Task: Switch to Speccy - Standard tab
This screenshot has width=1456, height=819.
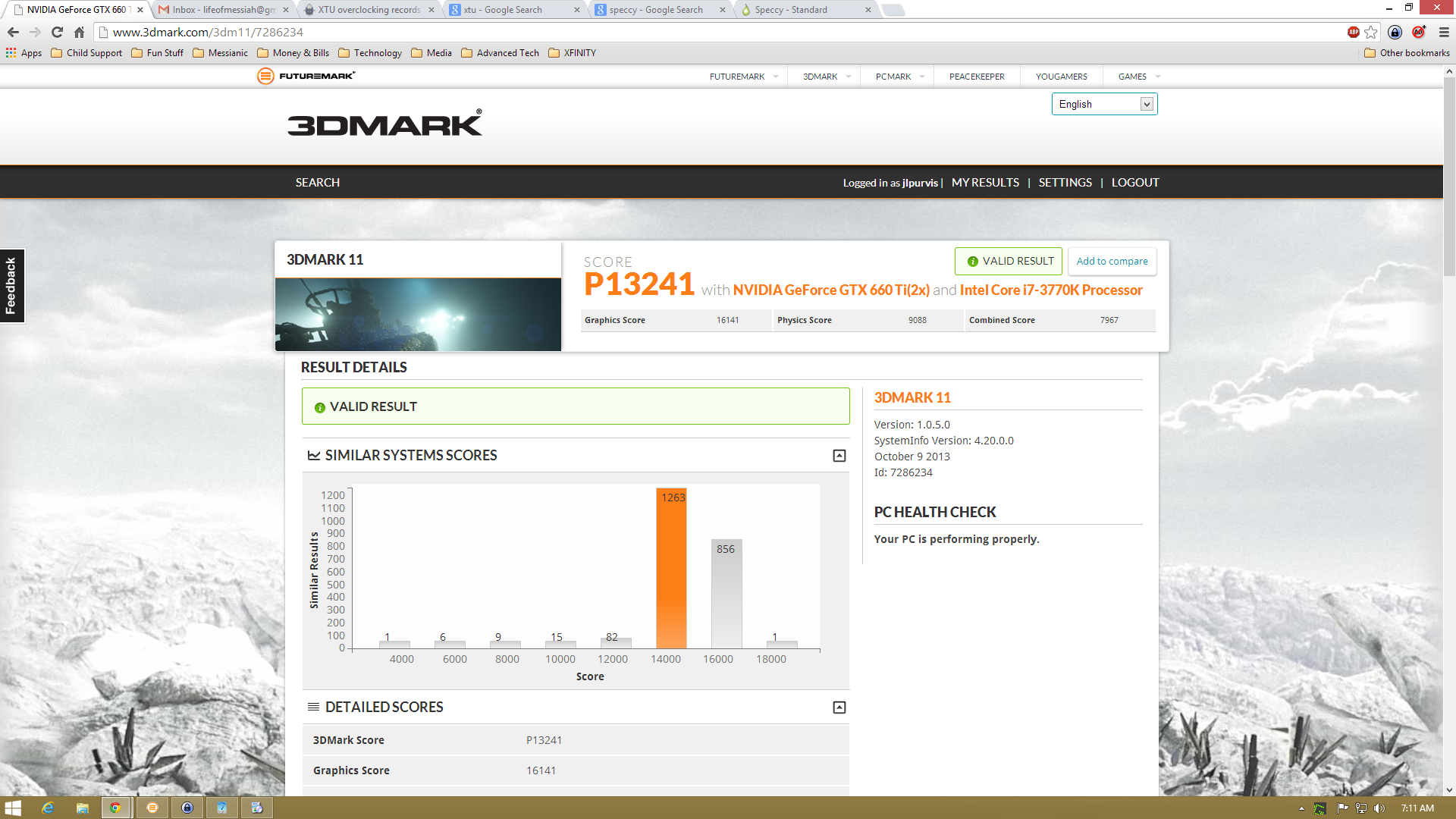Action: 805,10
